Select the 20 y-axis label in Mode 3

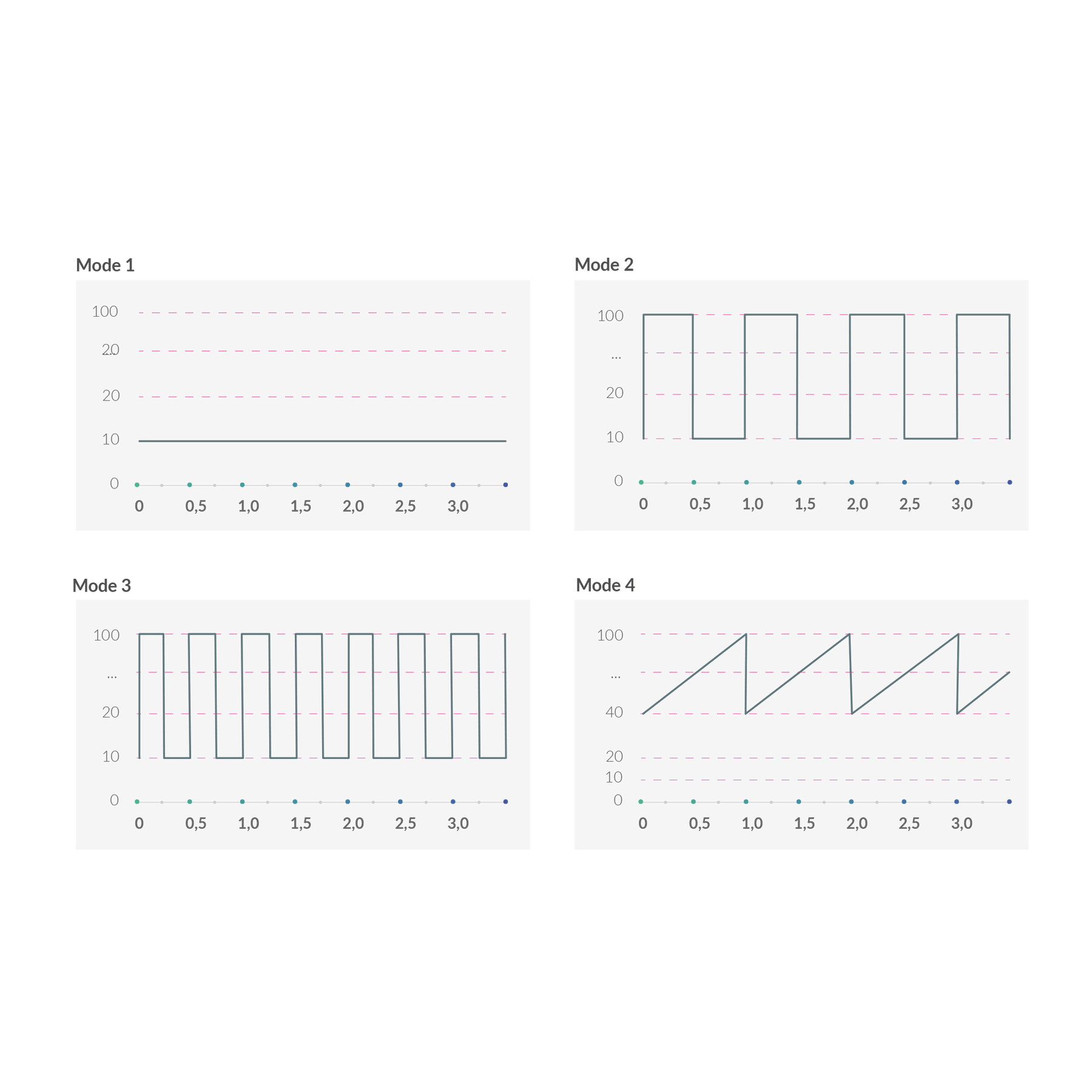coord(110,712)
